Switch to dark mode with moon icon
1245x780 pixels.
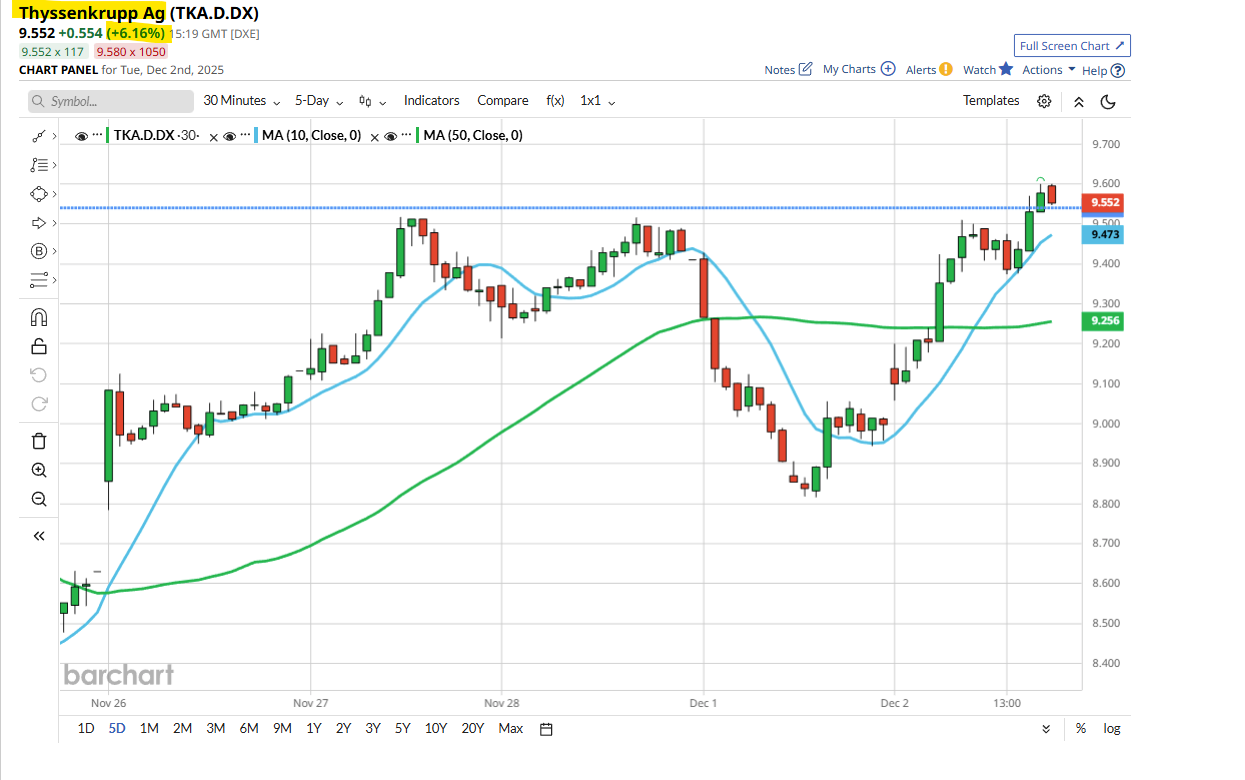pyautogui.click(x=1108, y=101)
